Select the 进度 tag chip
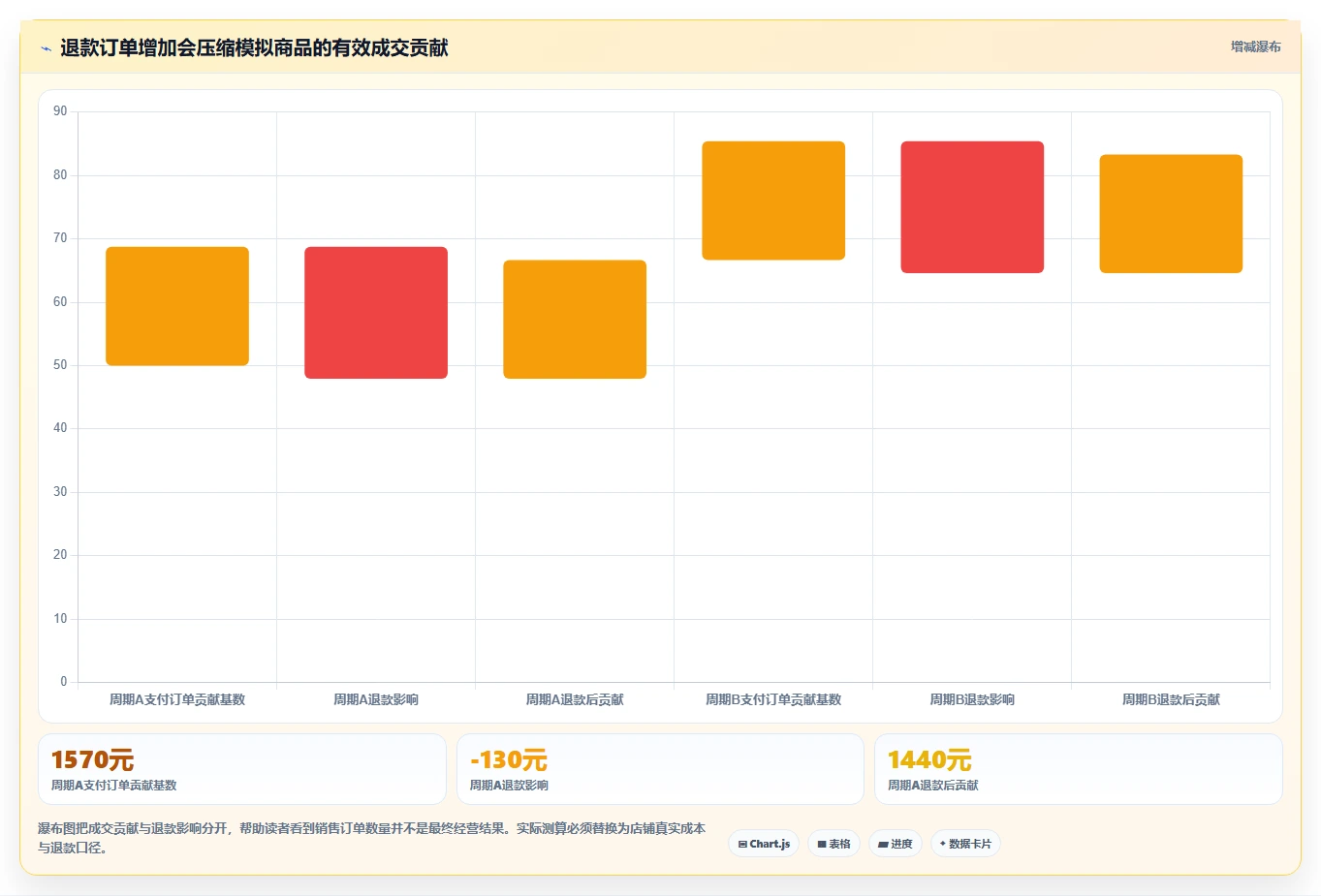 coord(896,844)
